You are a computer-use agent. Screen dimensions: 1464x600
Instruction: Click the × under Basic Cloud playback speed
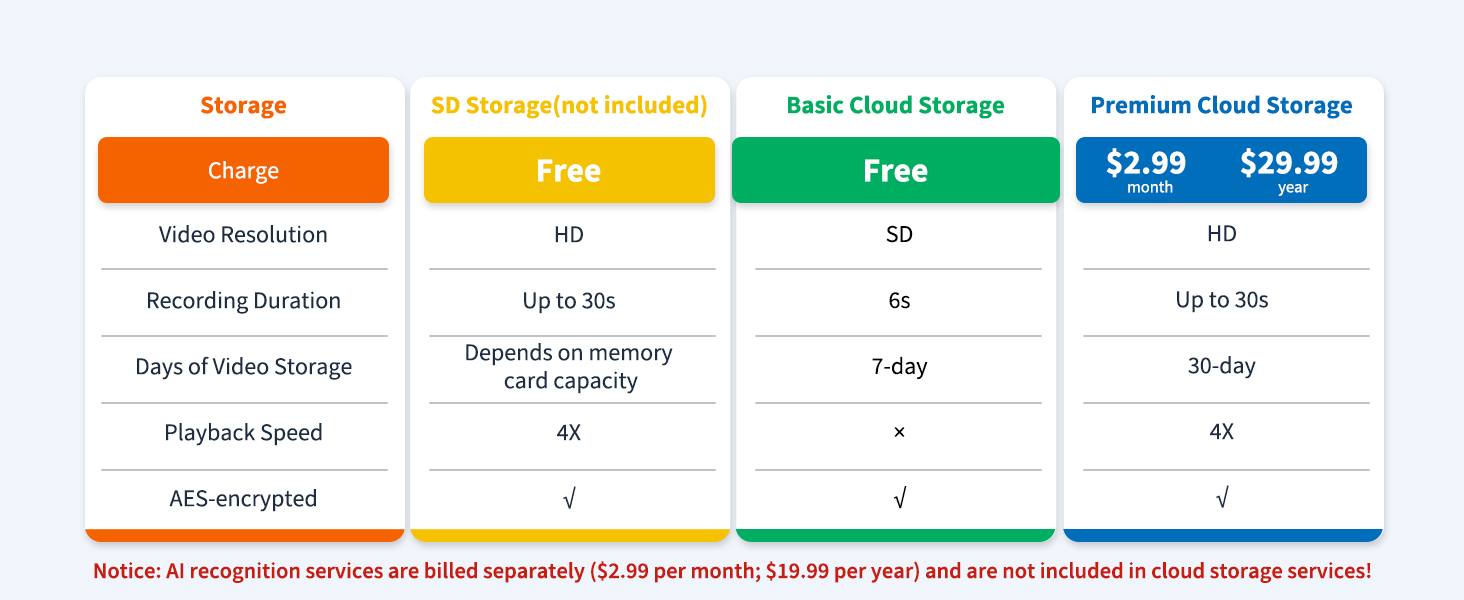pos(899,432)
